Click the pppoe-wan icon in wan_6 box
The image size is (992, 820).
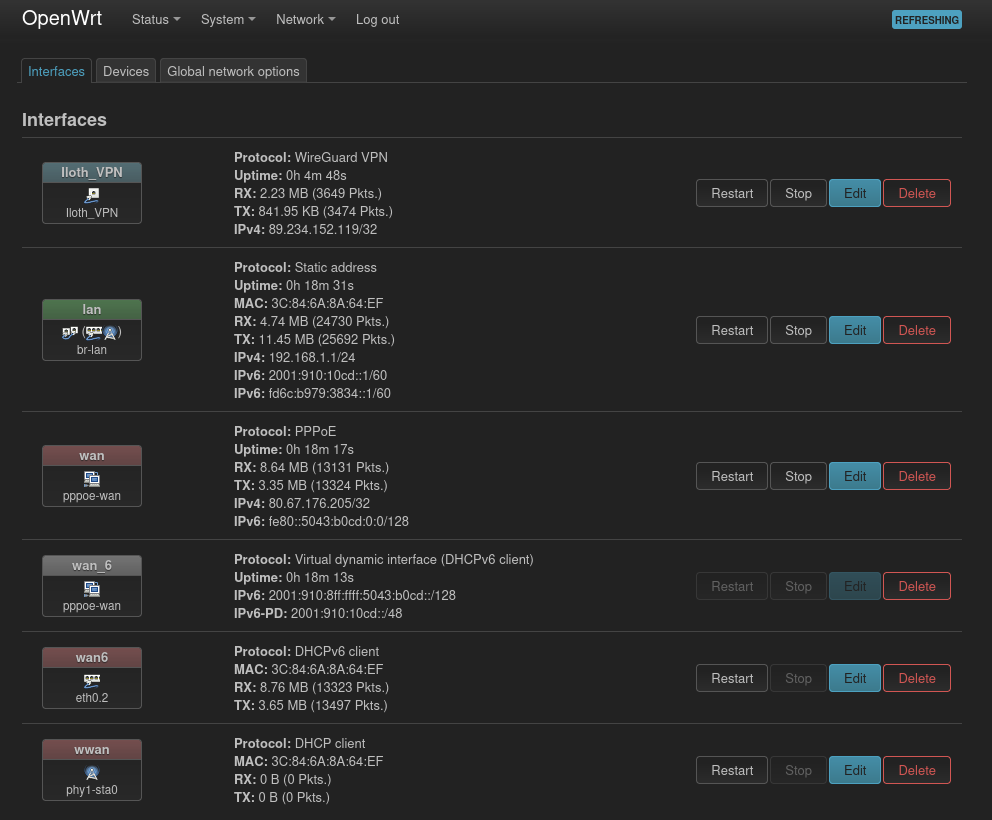pos(92,588)
